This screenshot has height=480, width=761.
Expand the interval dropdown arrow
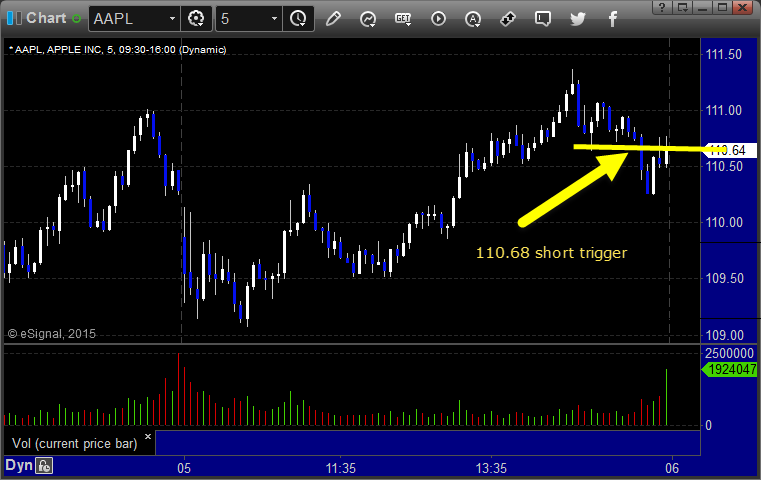274,19
